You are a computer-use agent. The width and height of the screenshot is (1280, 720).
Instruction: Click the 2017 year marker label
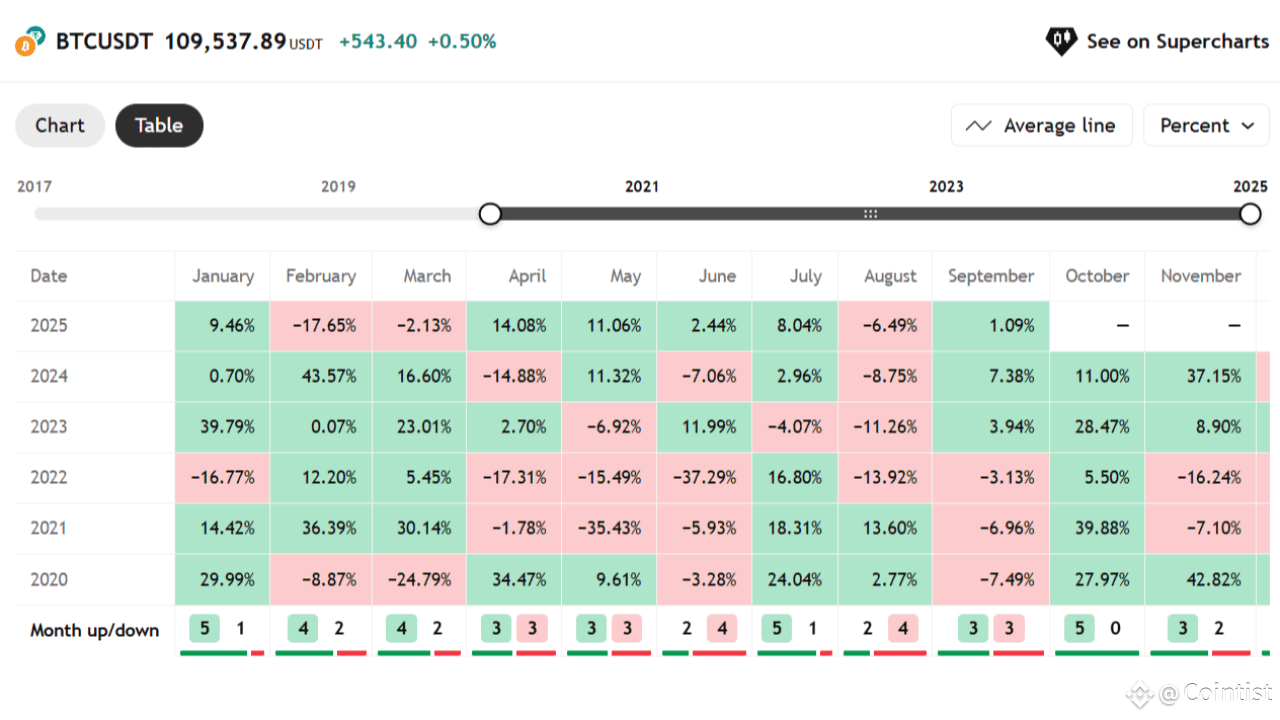pyautogui.click(x=34, y=186)
